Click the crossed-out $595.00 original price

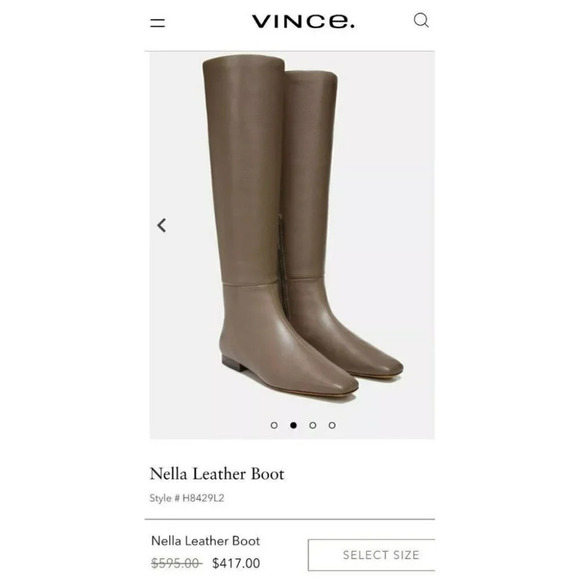[176, 563]
